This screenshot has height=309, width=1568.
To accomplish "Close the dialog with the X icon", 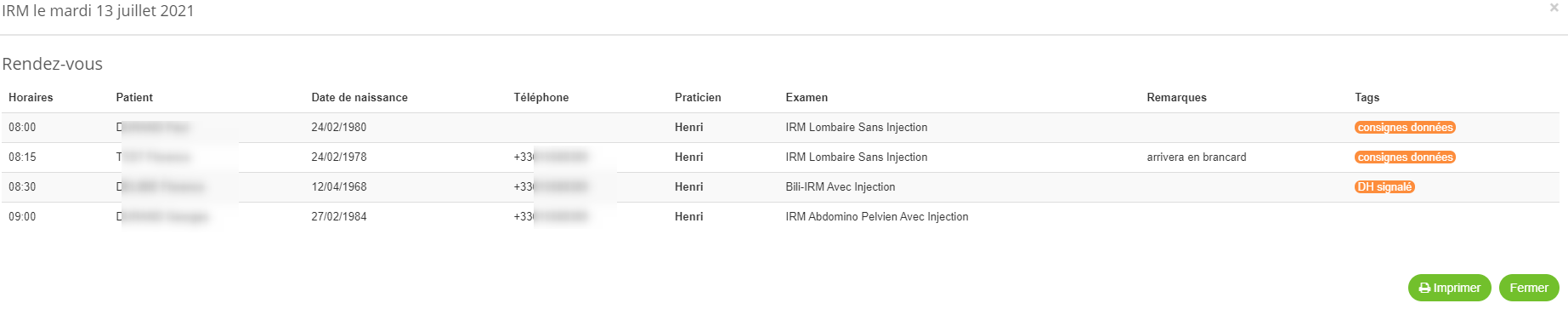I will point(1554,8).
